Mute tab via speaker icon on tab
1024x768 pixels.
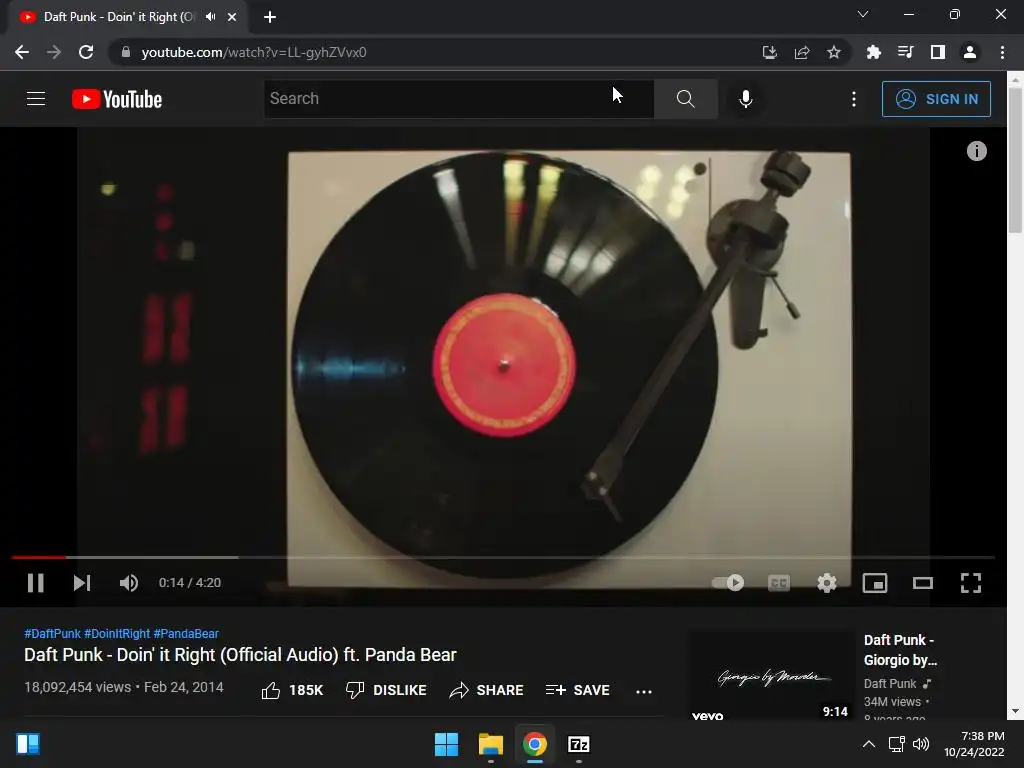pos(210,17)
